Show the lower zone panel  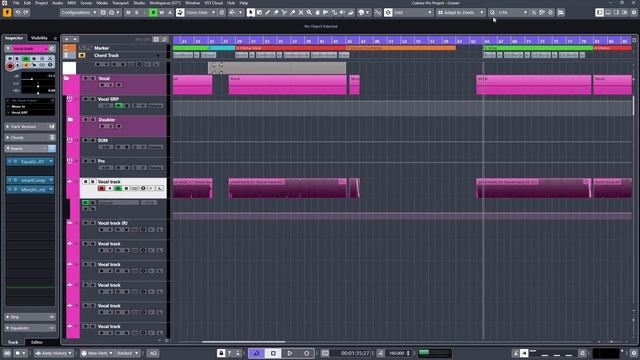(608, 13)
